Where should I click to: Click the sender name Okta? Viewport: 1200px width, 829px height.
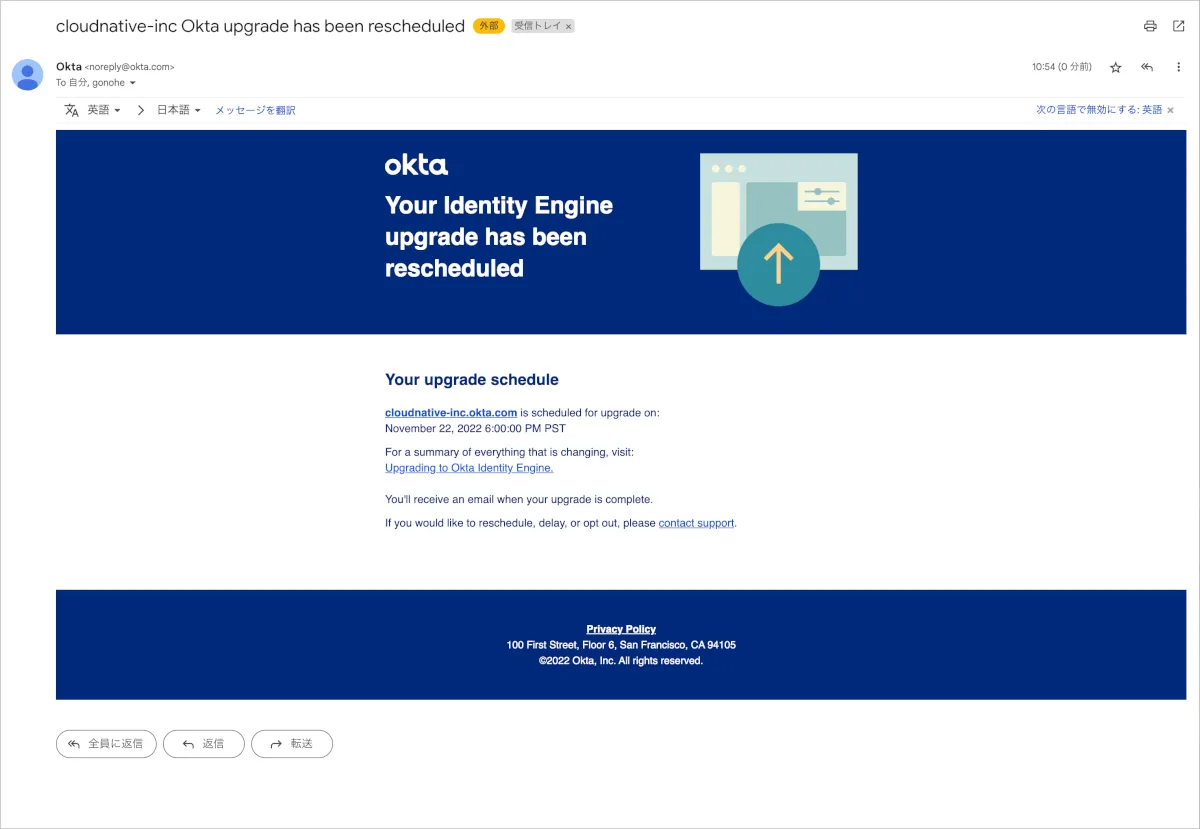[69, 67]
